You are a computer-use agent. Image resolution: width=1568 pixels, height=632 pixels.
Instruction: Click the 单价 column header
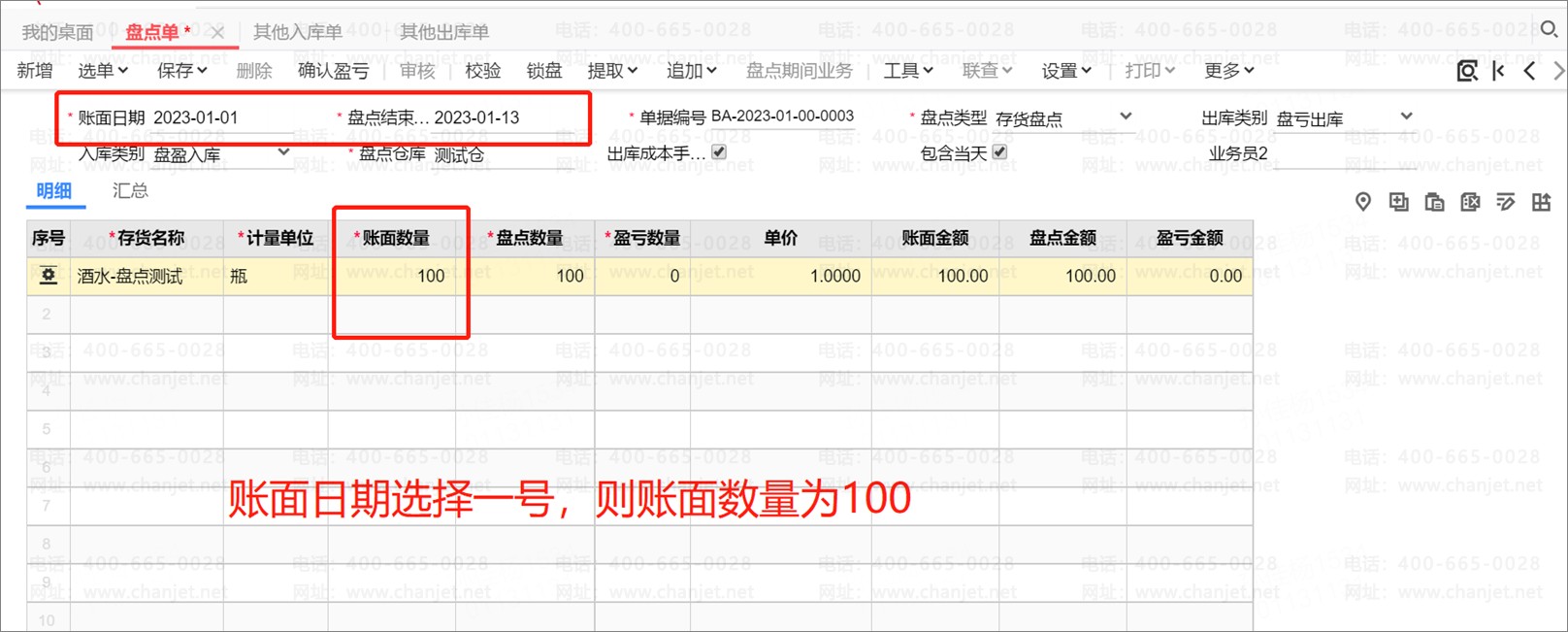(781, 238)
